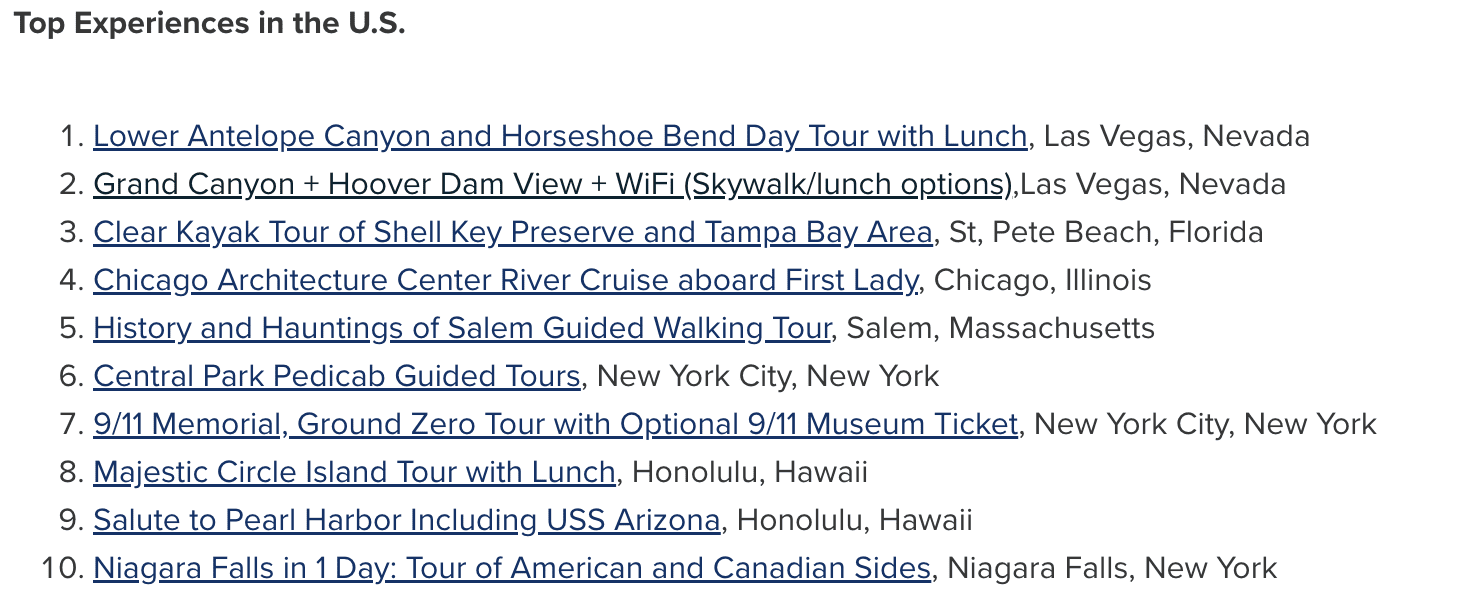Open the Clear Kayak Tour of Shell Key link

512,232
